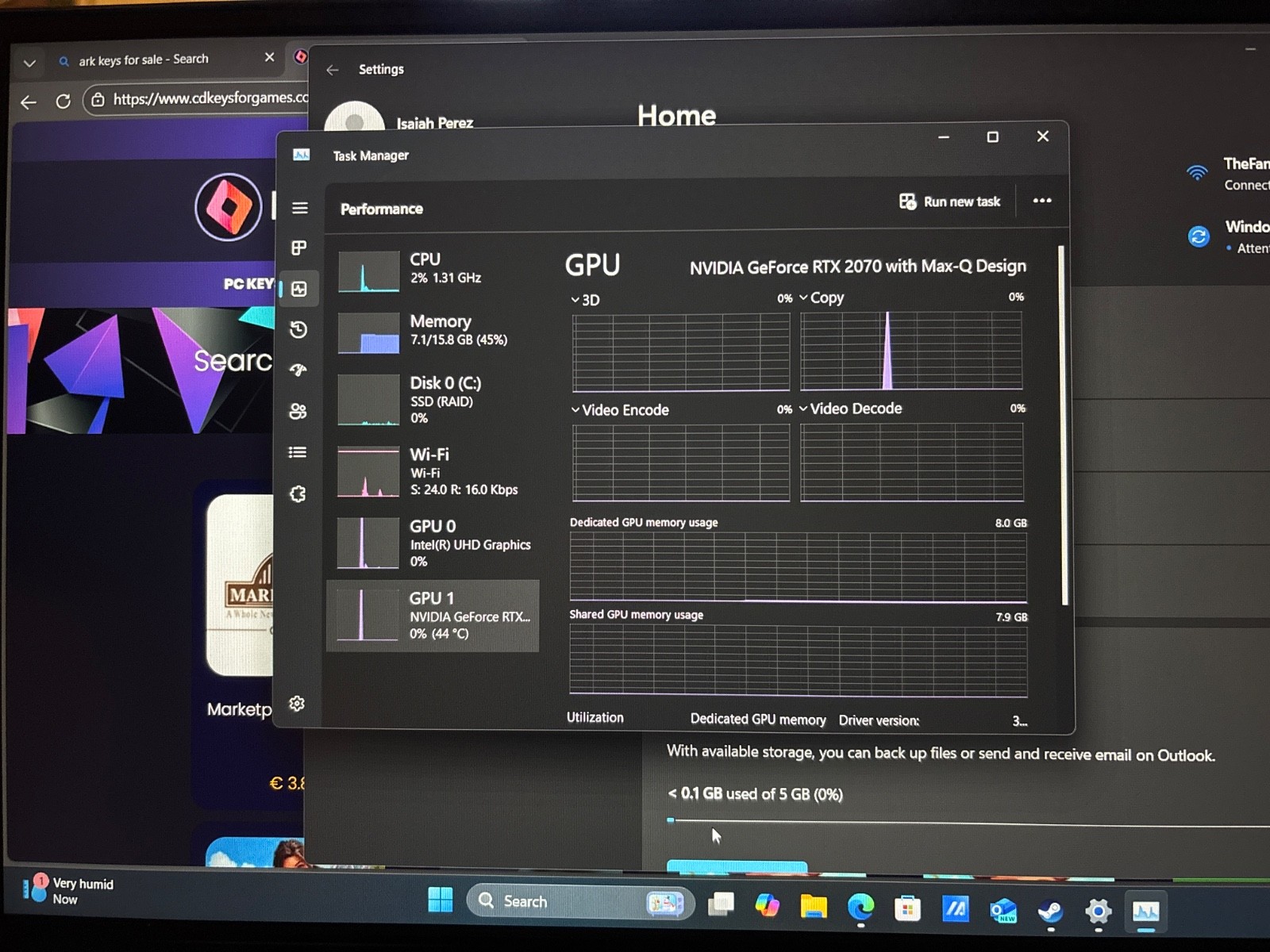Click the Copy engine usage graph
Image resolution: width=1270 pixels, height=952 pixels.
click(x=911, y=350)
